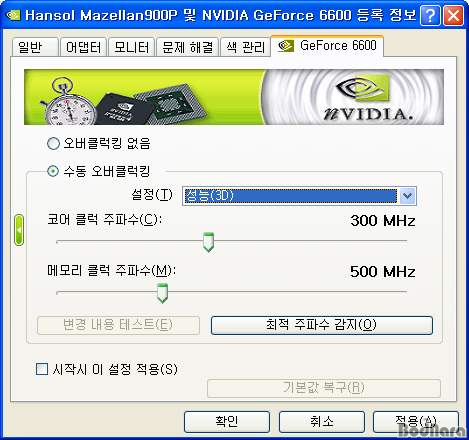Select the 오버클럭킹 없음 radio button
The image size is (469, 440).
[x=53, y=144]
